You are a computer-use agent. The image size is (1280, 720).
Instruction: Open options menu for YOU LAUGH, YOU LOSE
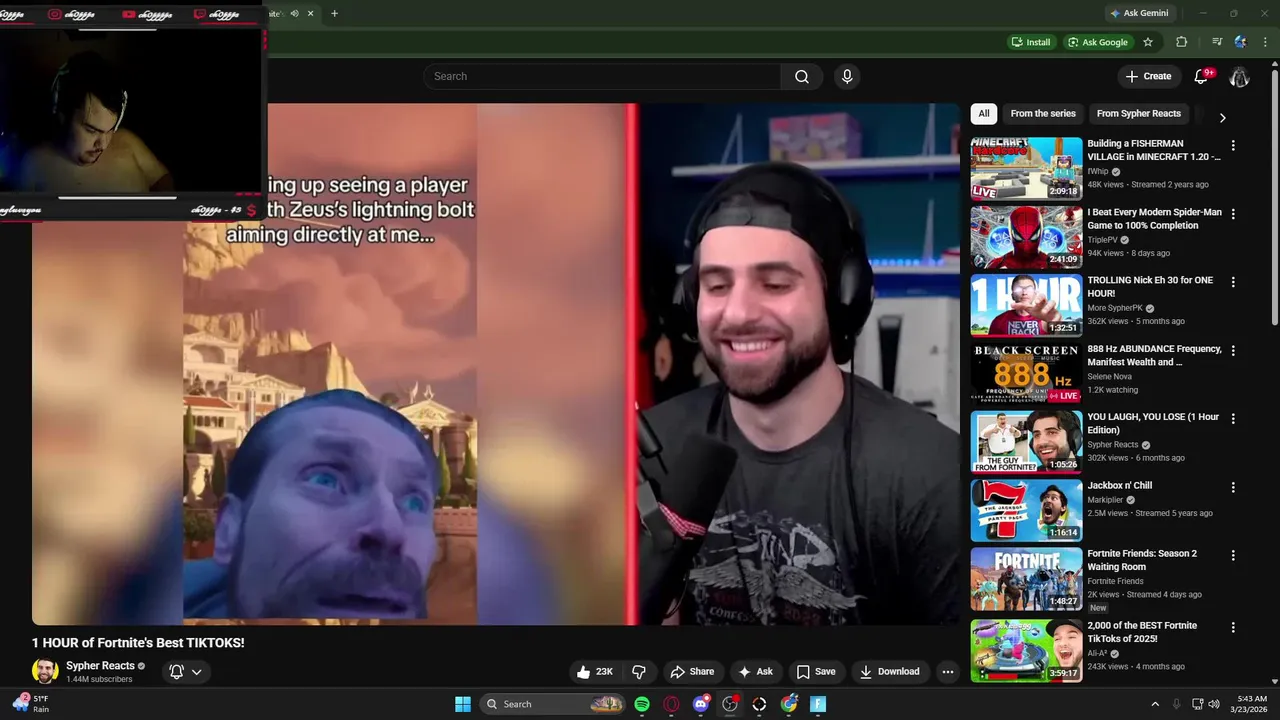(1233, 419)
